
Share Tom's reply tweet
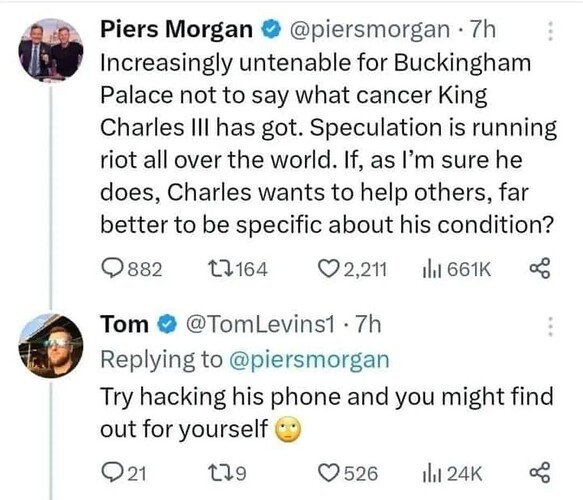[x=539, y=472]
